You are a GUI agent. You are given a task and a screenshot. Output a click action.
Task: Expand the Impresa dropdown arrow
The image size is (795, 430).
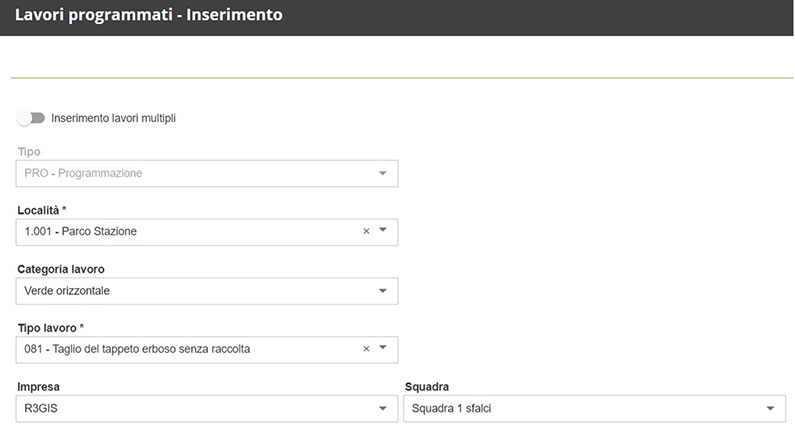click(382, 408)
